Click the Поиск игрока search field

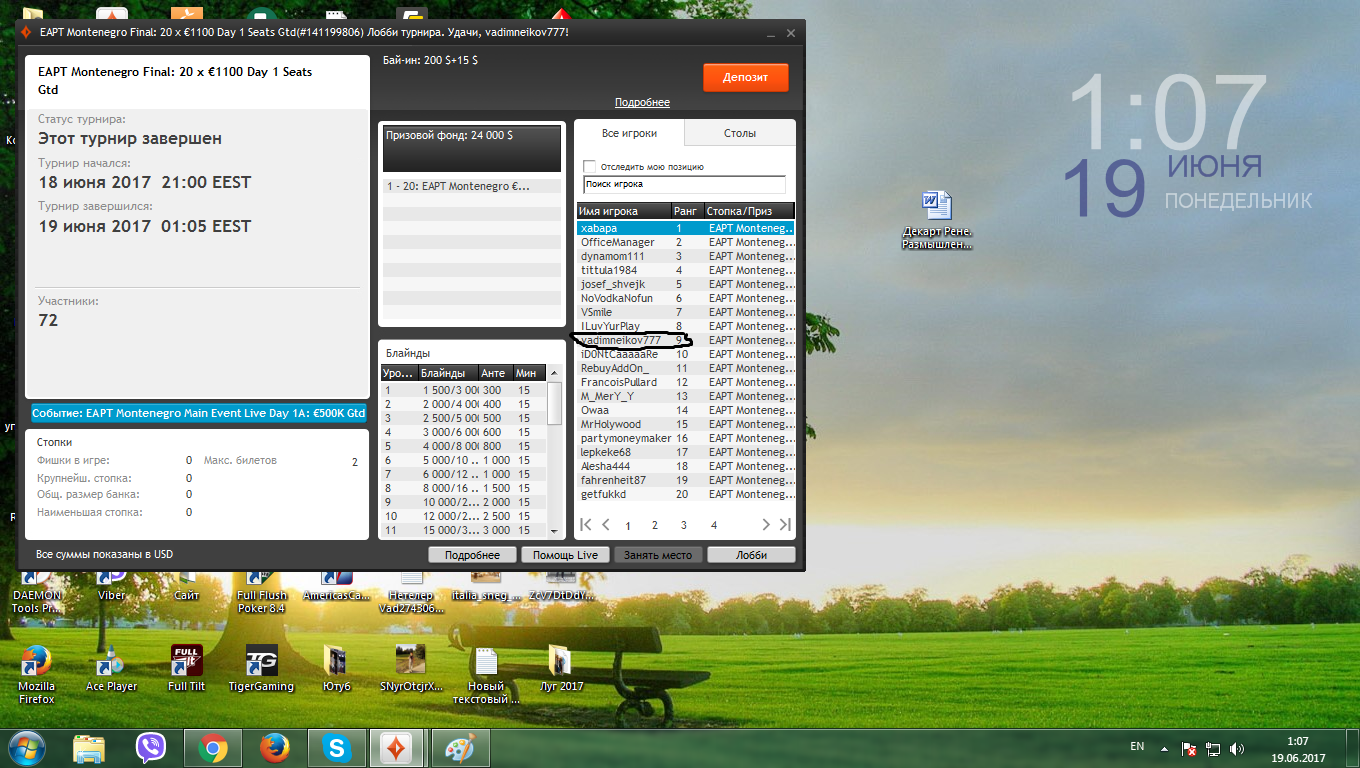click(x=684, y=184)
